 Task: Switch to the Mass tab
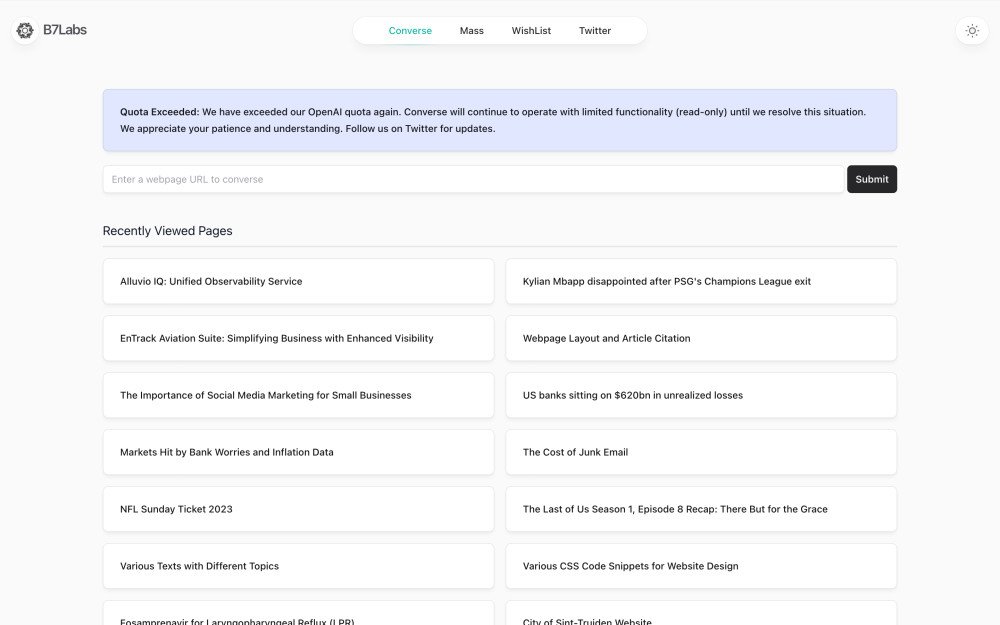[471, 31]
